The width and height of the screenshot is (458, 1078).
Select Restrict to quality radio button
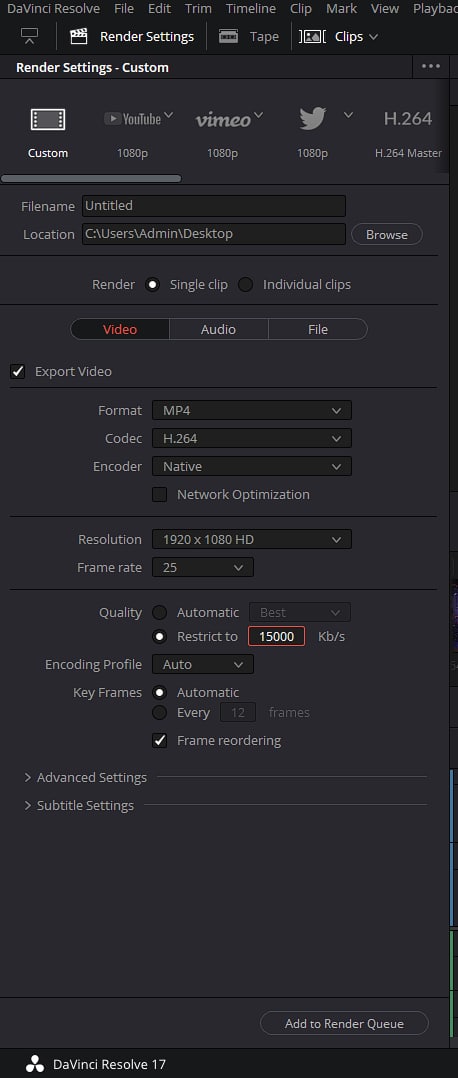click(x=160, y=637)
